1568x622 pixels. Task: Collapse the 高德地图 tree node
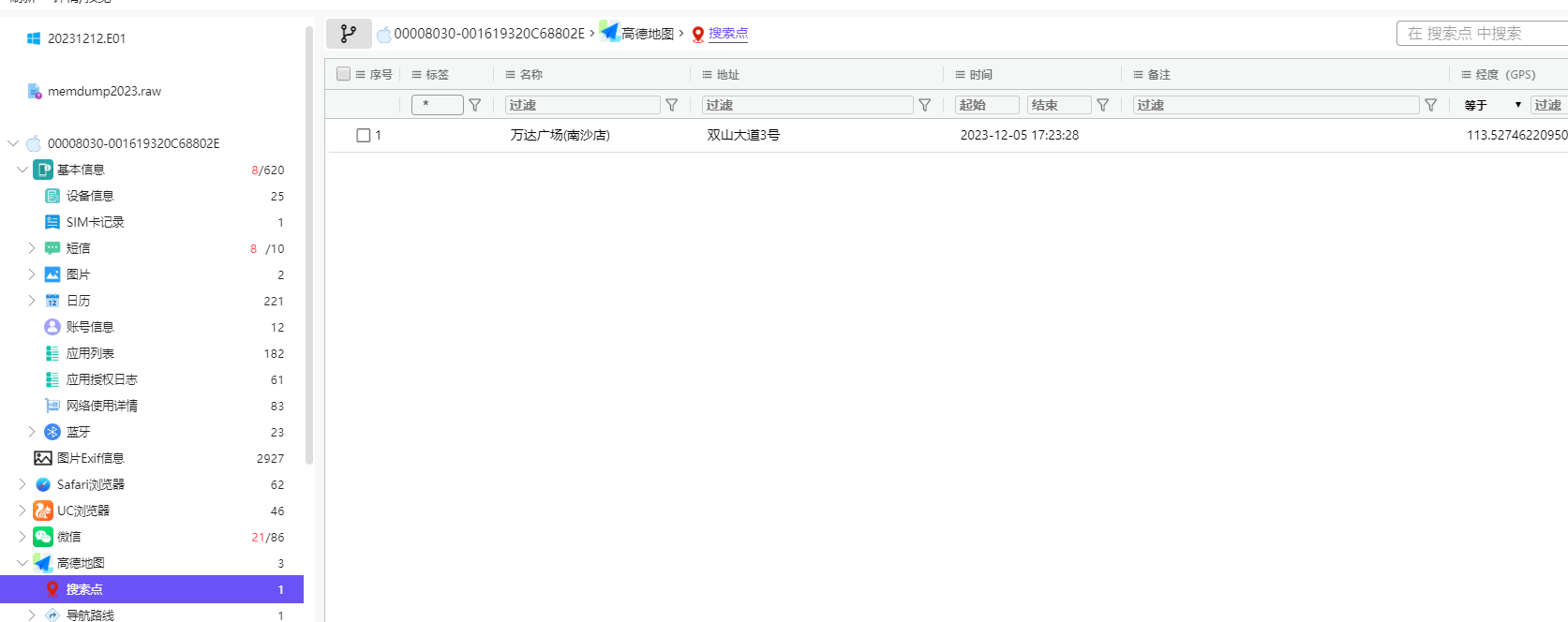[x=22, y=563]
